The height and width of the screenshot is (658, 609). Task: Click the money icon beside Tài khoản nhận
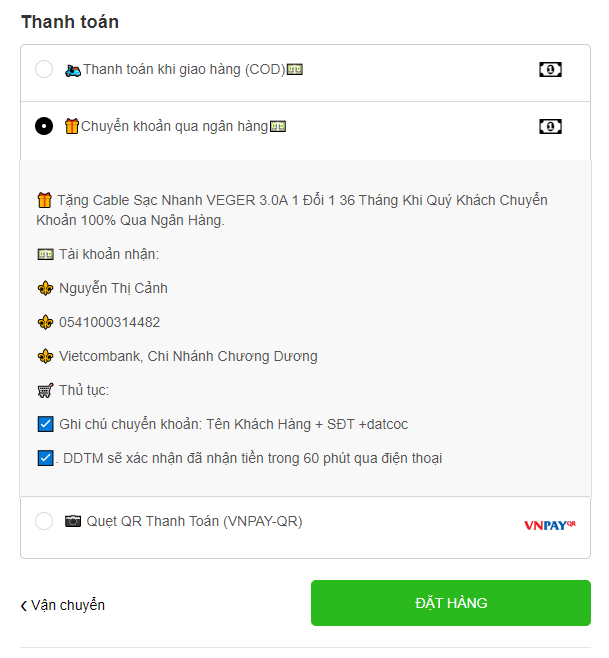pyautogui.click(x=45, y=254)
